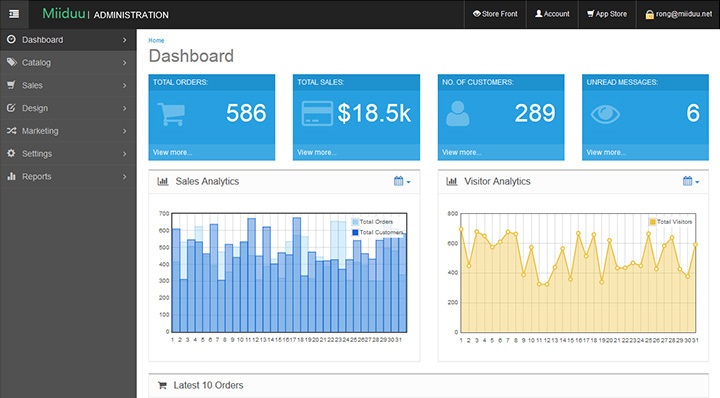Image resolution: width=720 pixels, height=398 pixels.
Task: Click the Catalog tags icon
Action: click(11, 62)
